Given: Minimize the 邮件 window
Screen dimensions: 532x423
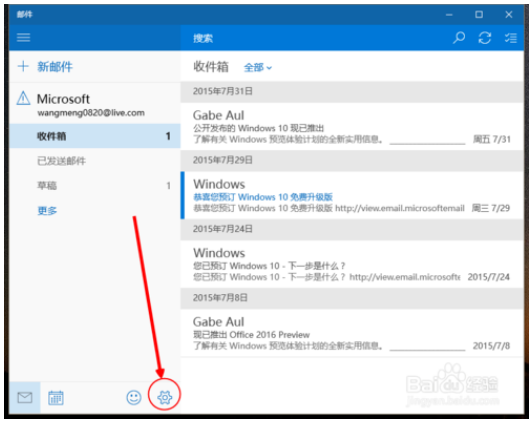Looking at the screenshot, I should coord(449,15).
